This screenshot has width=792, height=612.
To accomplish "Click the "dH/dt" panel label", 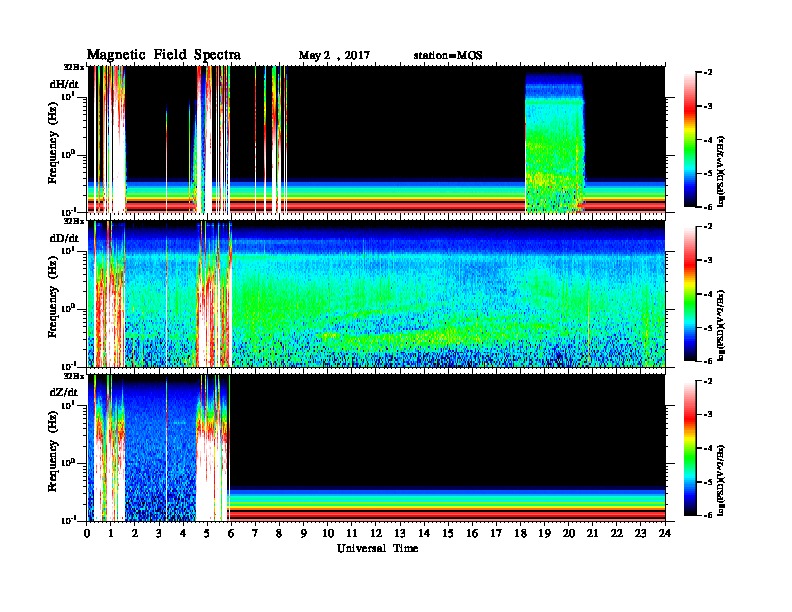I will pyautogui.click(x=64, y=84).
